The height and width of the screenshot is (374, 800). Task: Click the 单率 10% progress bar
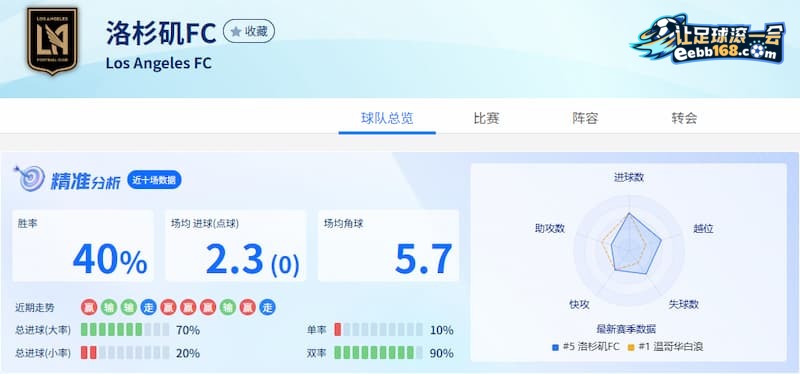(x=379, y=330)
